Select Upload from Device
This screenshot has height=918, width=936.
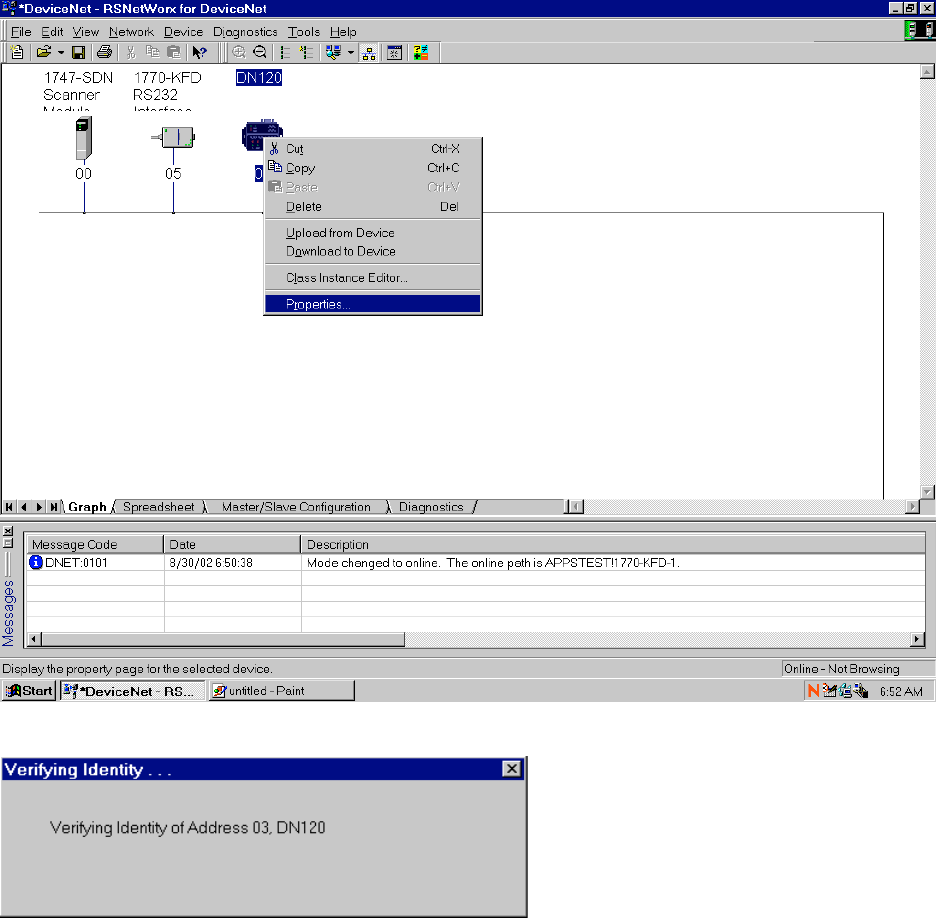click(x=372, y=233)
